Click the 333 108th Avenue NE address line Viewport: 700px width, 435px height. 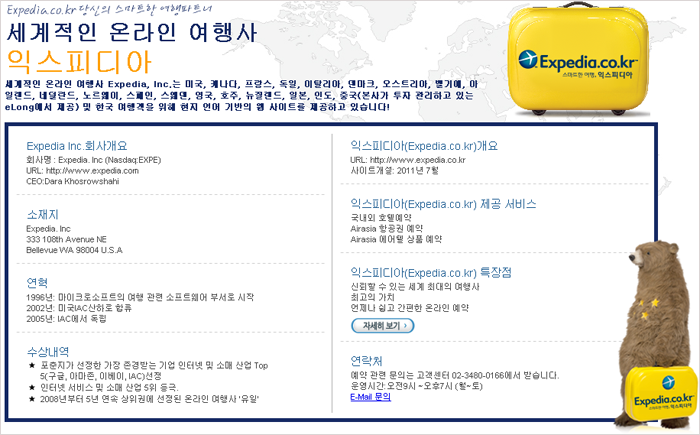(67, 239)
